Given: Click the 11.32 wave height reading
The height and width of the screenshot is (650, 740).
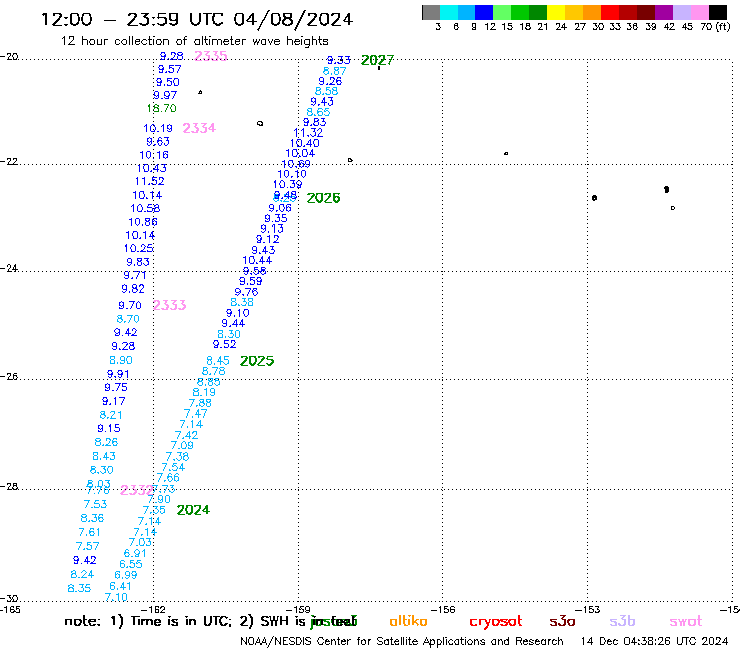Looking at the screenshot, I should [x=308, y=133].
